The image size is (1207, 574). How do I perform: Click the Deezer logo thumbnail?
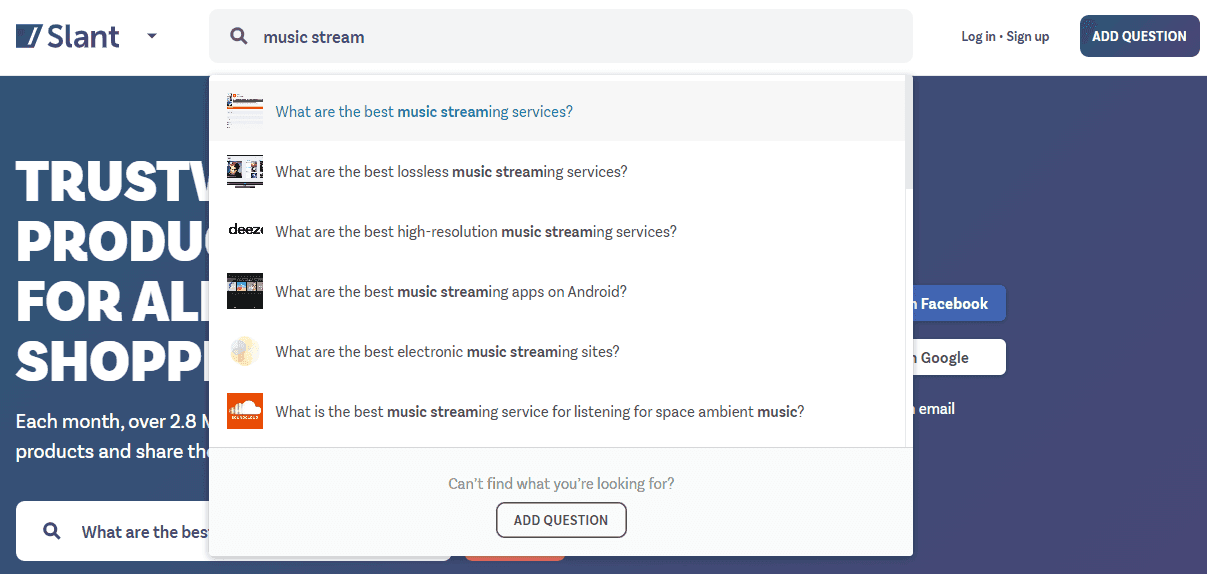pyautogui.click(x=245, y=230)
